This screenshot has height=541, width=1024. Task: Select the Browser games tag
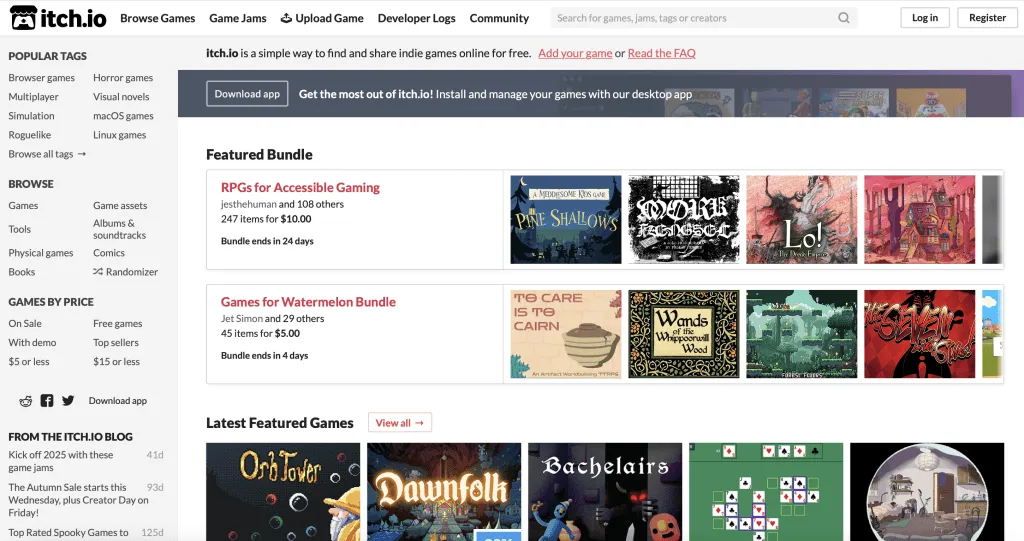click(x=42, y=78)
